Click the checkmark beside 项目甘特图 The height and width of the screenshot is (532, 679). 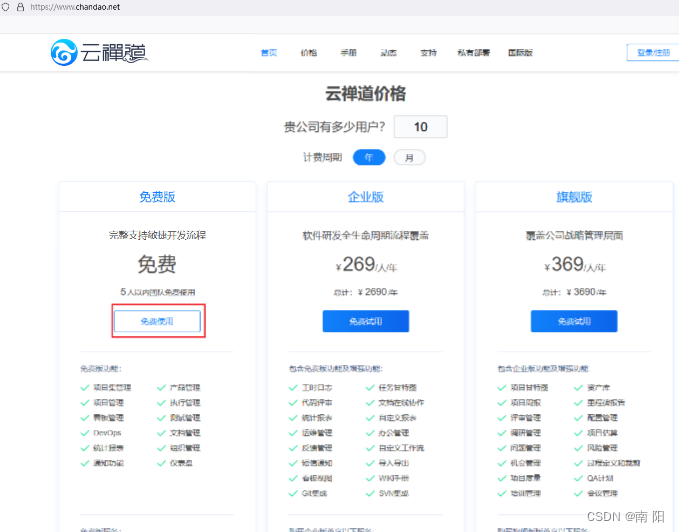pos(502,387)
